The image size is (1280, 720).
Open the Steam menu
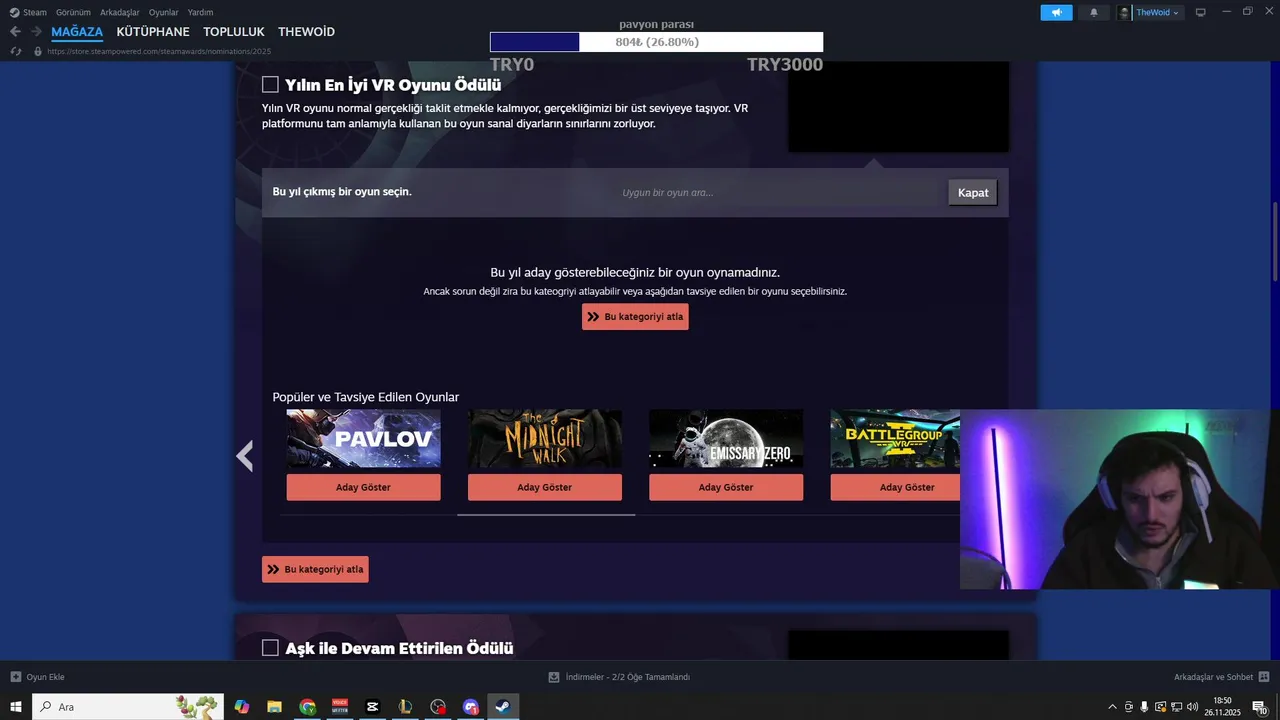click(x=35, y=13)
